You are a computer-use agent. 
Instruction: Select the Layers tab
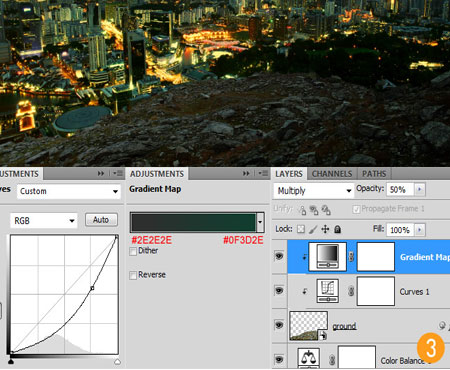coord(289,174)
